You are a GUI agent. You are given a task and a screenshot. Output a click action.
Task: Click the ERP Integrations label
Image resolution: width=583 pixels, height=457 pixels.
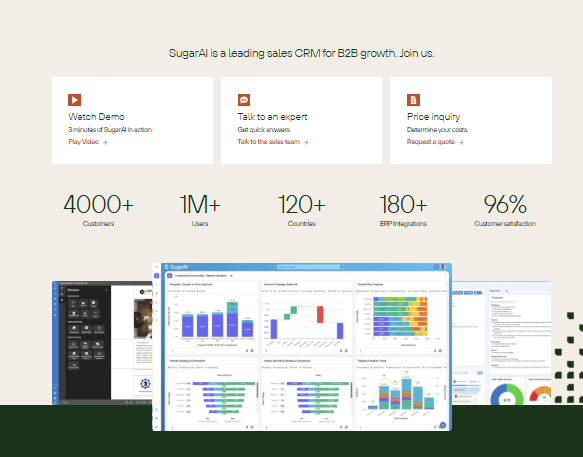(403, 223)
